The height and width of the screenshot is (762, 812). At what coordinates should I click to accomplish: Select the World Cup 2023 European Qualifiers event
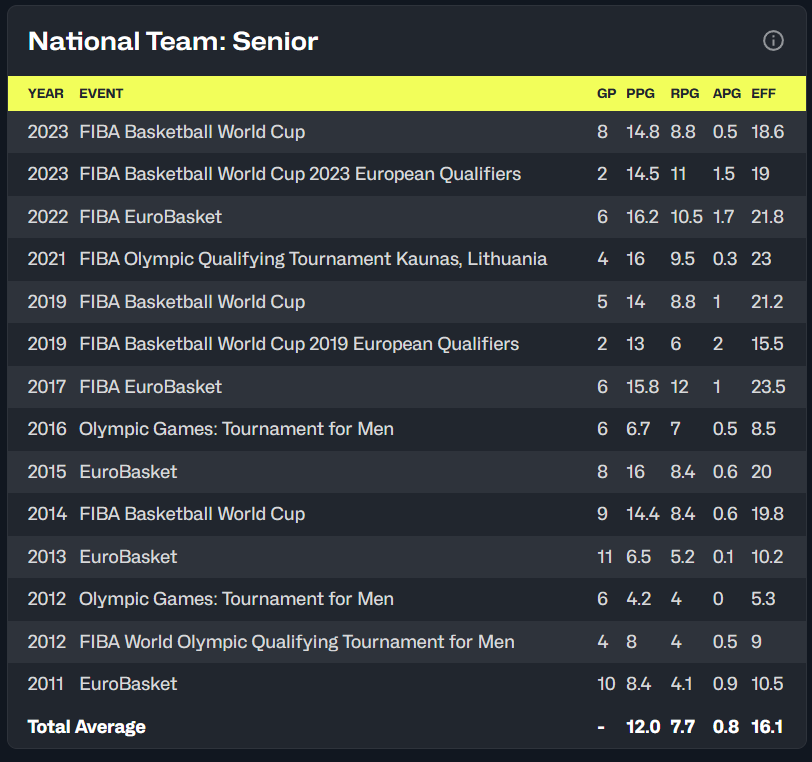pos(300,174)
